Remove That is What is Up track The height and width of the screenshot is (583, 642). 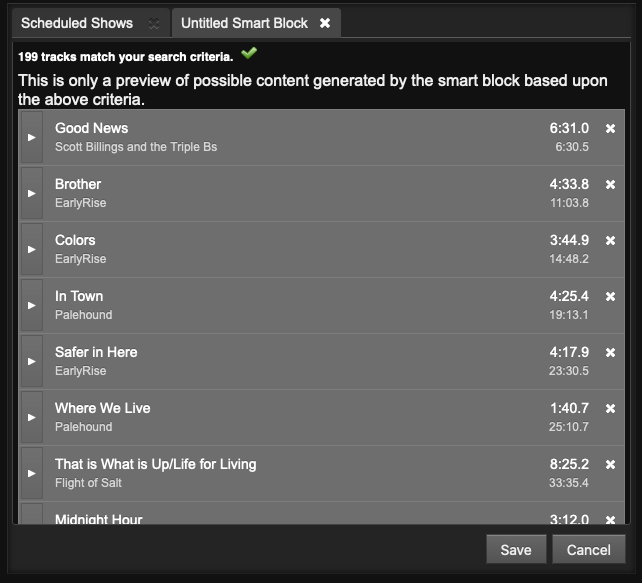click(x=610, y=465)
